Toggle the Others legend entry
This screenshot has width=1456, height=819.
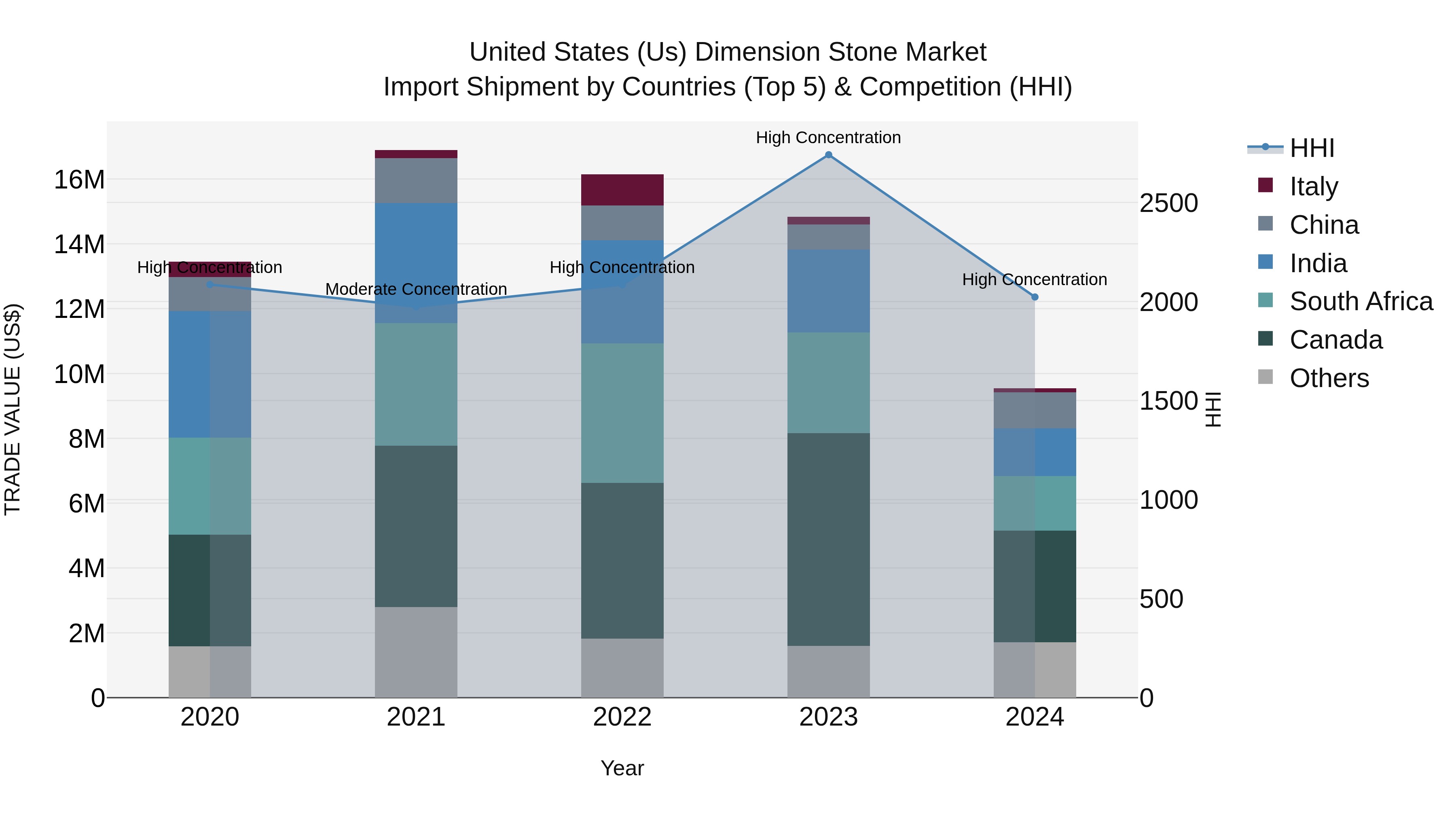pos(1313,378)
